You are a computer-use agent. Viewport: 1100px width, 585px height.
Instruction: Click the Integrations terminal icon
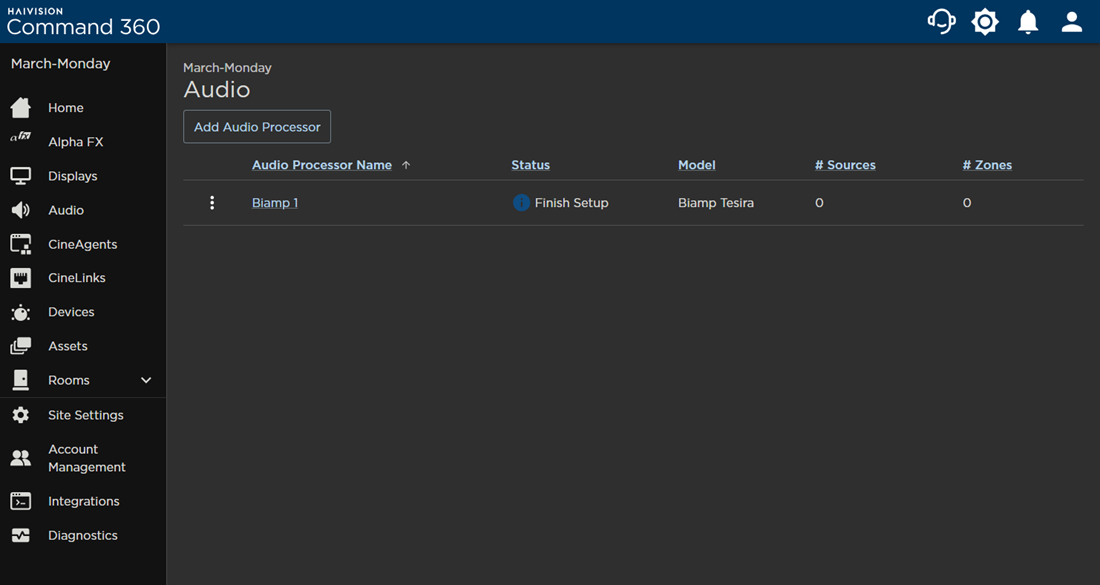20,501
